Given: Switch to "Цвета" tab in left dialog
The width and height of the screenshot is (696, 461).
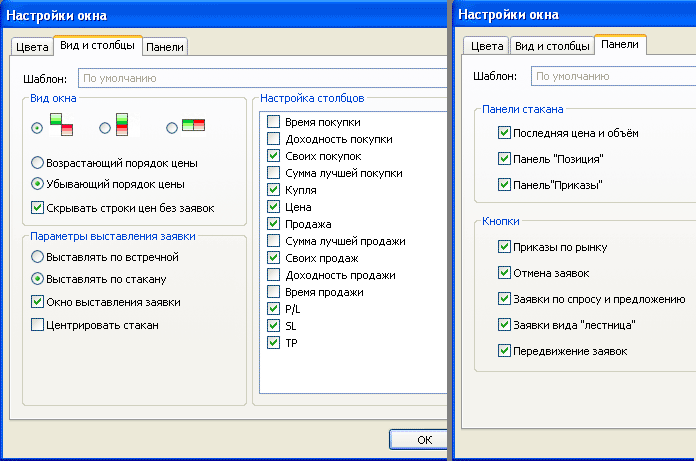Looking at the screenshot, I should [x=31, y=46].
